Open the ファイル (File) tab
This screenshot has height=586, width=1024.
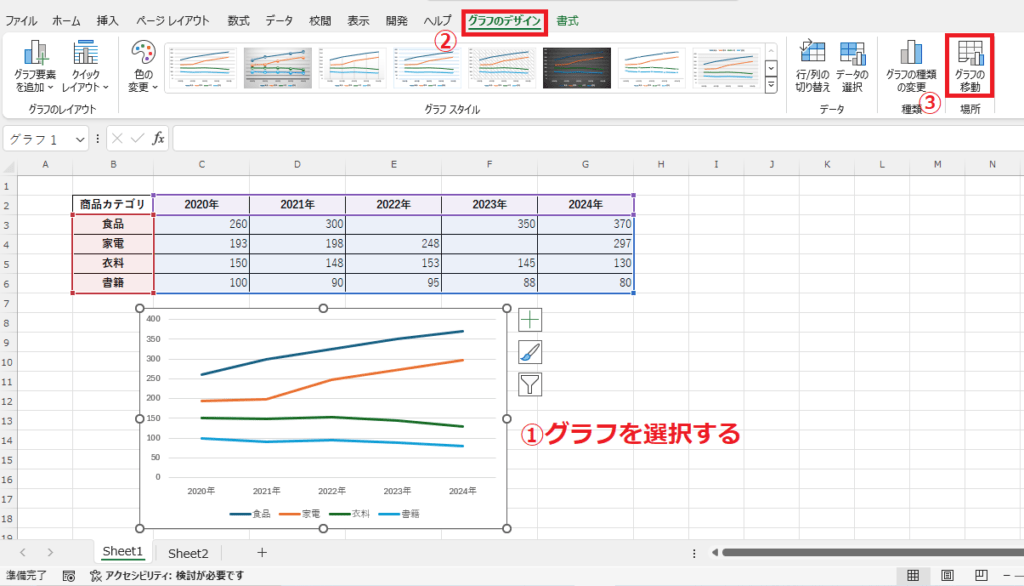(22, 21)
